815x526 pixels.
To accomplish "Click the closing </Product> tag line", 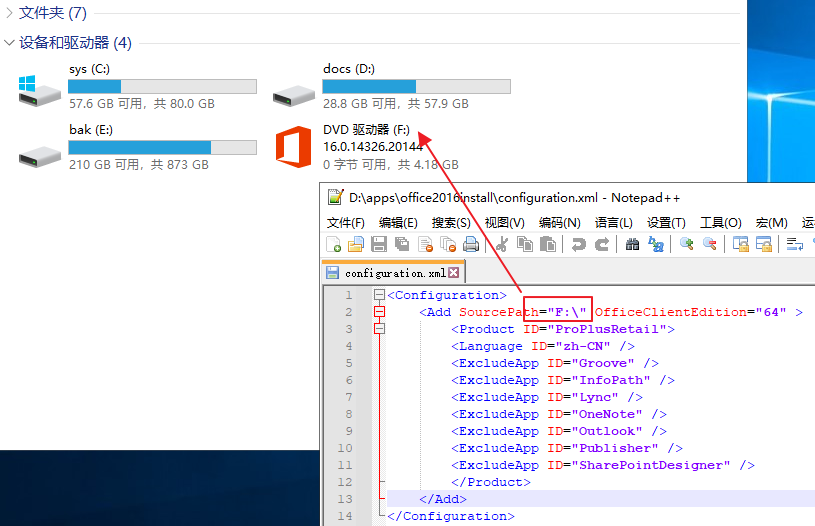I will tap(491, 482).
